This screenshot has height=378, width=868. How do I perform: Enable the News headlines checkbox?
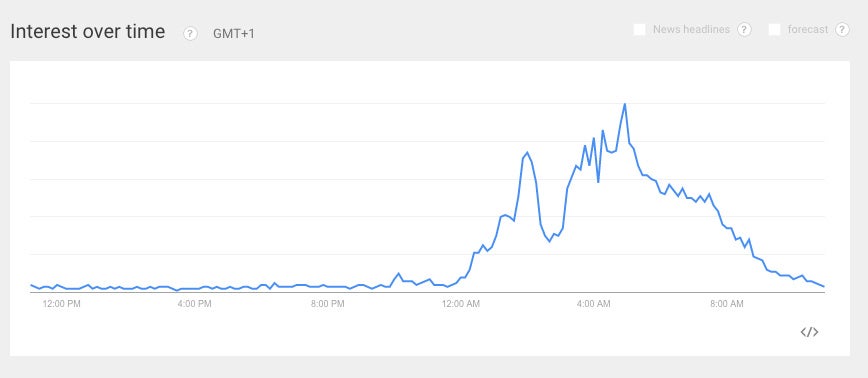point(639,29)
